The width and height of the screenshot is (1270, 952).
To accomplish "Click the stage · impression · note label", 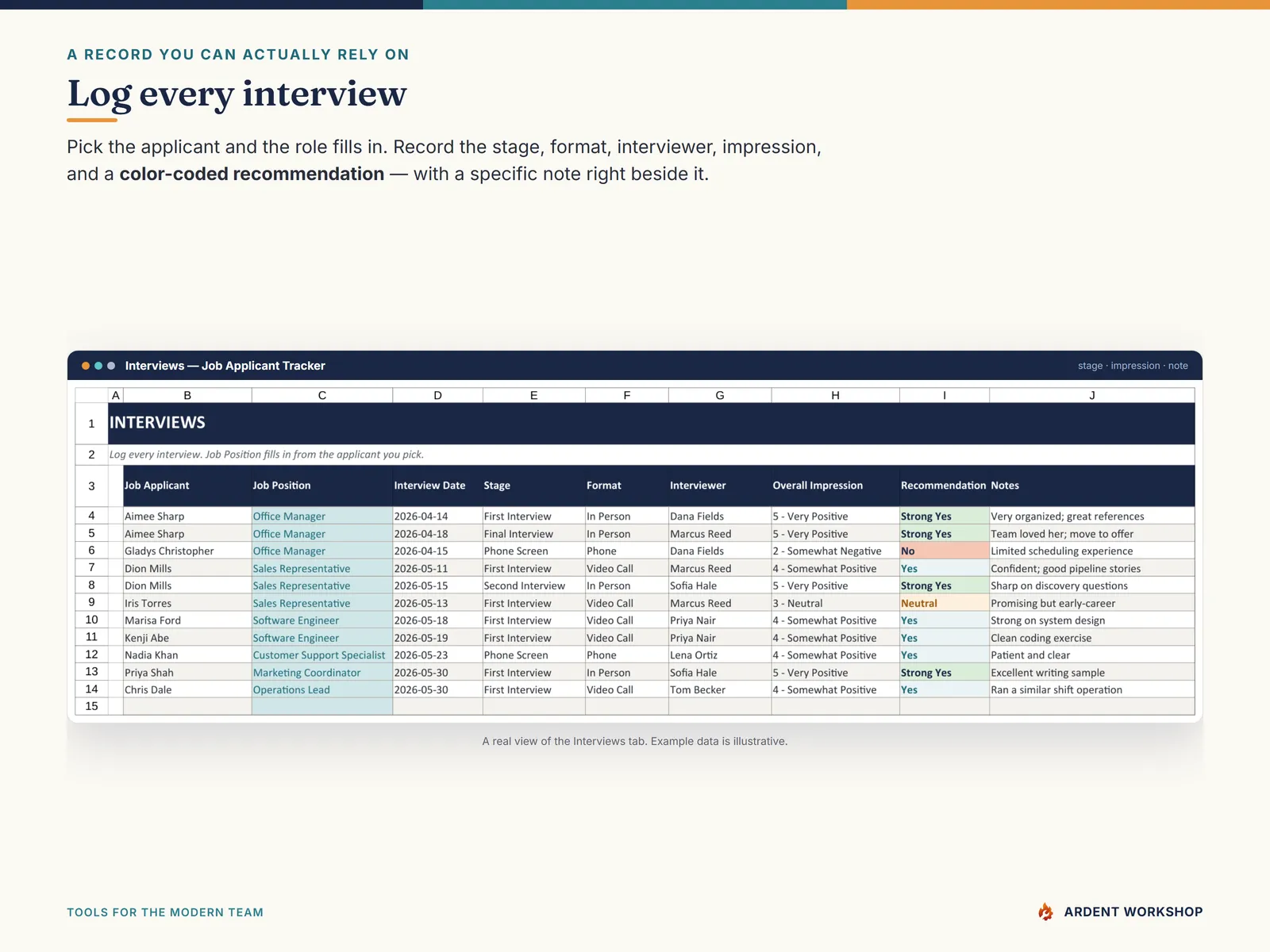I will coord(1133,366).
